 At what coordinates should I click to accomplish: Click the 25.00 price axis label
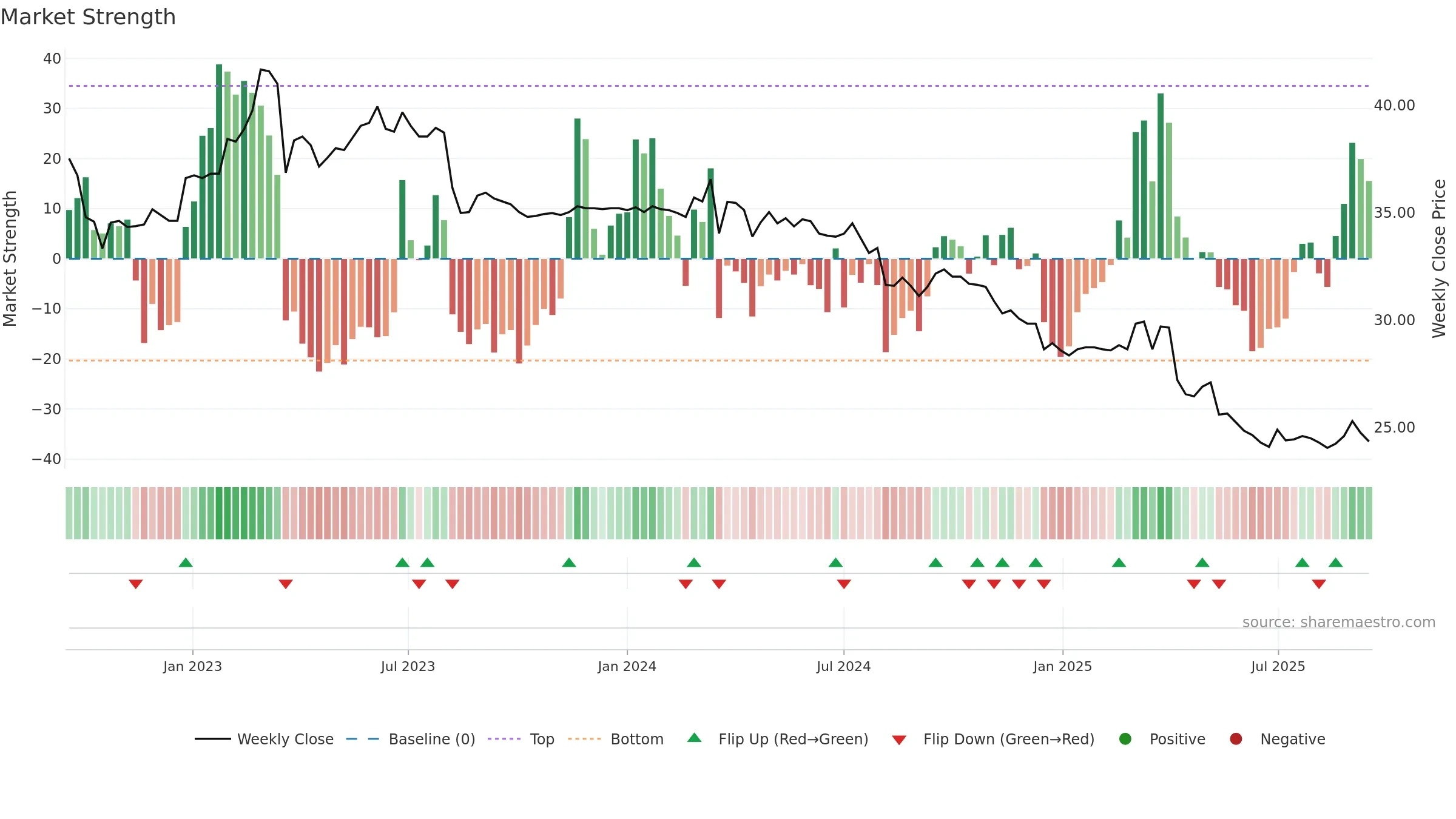tap(1394, 428)
